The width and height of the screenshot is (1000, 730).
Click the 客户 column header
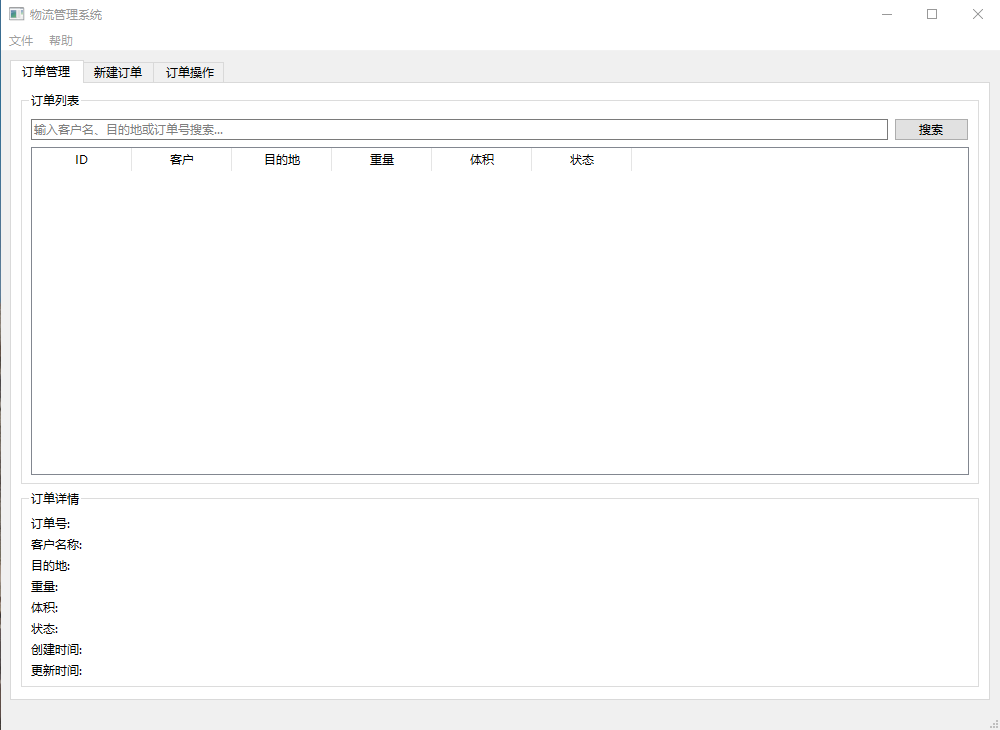point(182,160)
